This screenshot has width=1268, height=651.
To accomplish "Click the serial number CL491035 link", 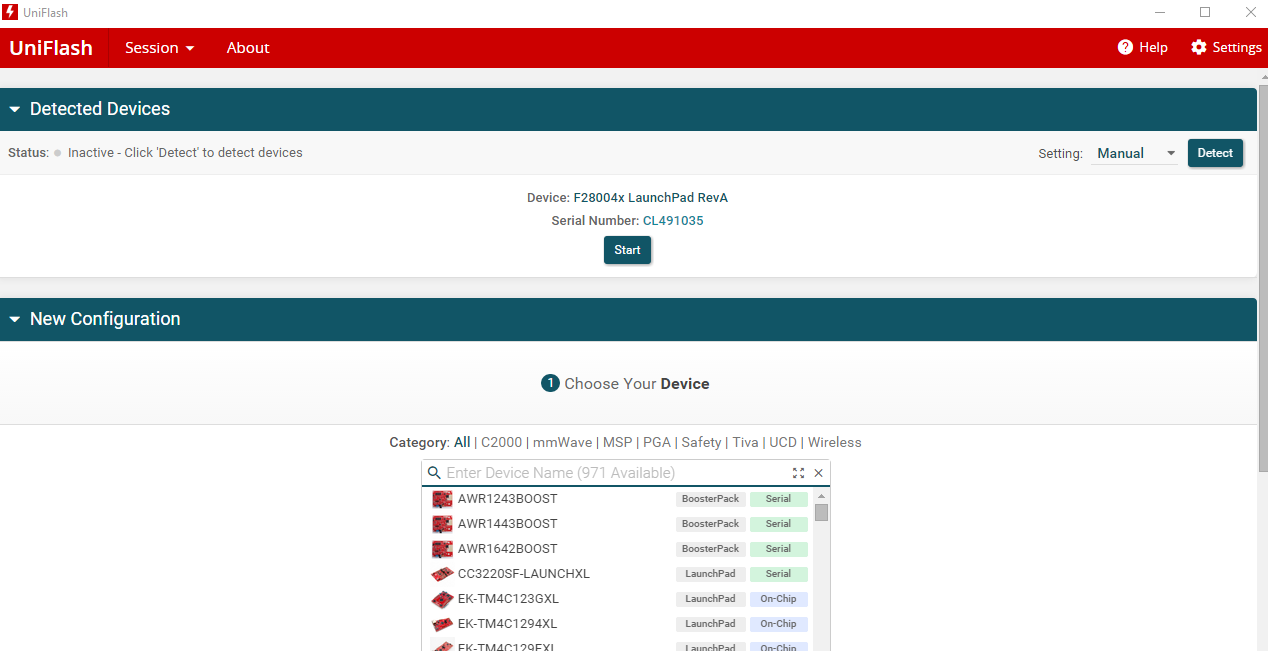I will coord(673,221).
